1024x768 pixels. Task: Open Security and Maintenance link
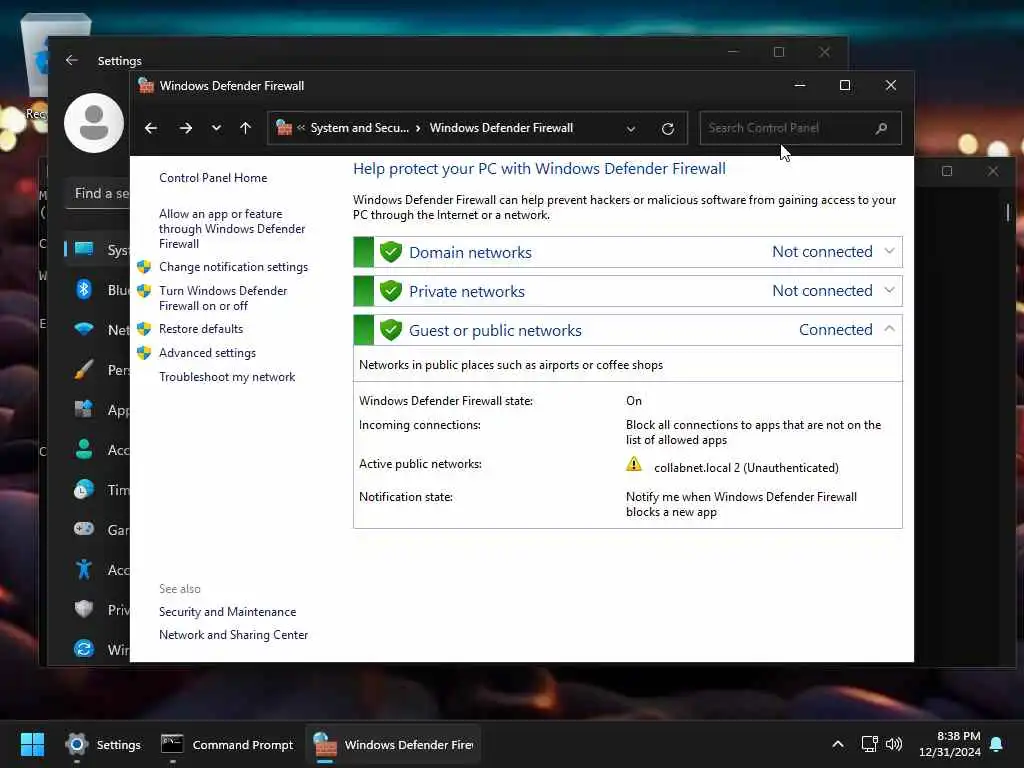227,612
